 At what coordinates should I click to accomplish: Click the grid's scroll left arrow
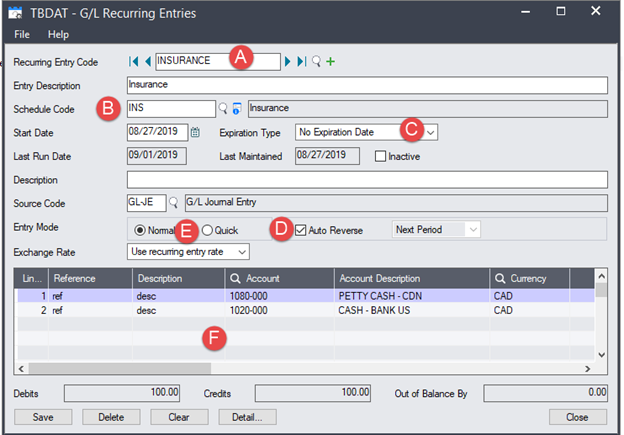[21, 369]
